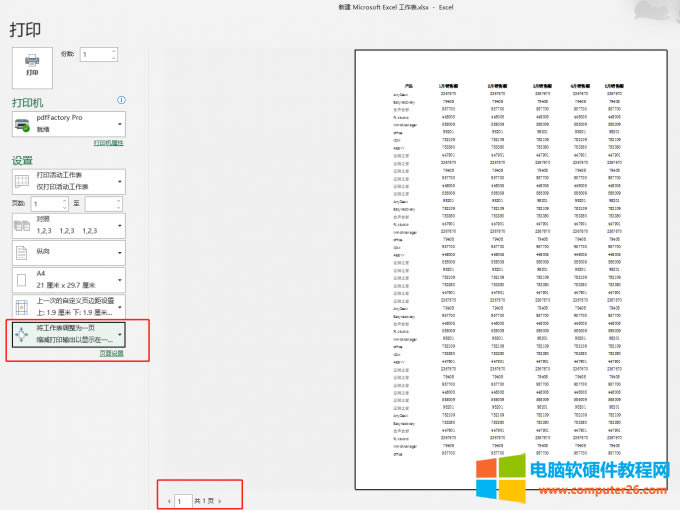Click the A4 paper size icon
This screenshot has width=680, height=510.
[x=22, y=280]
